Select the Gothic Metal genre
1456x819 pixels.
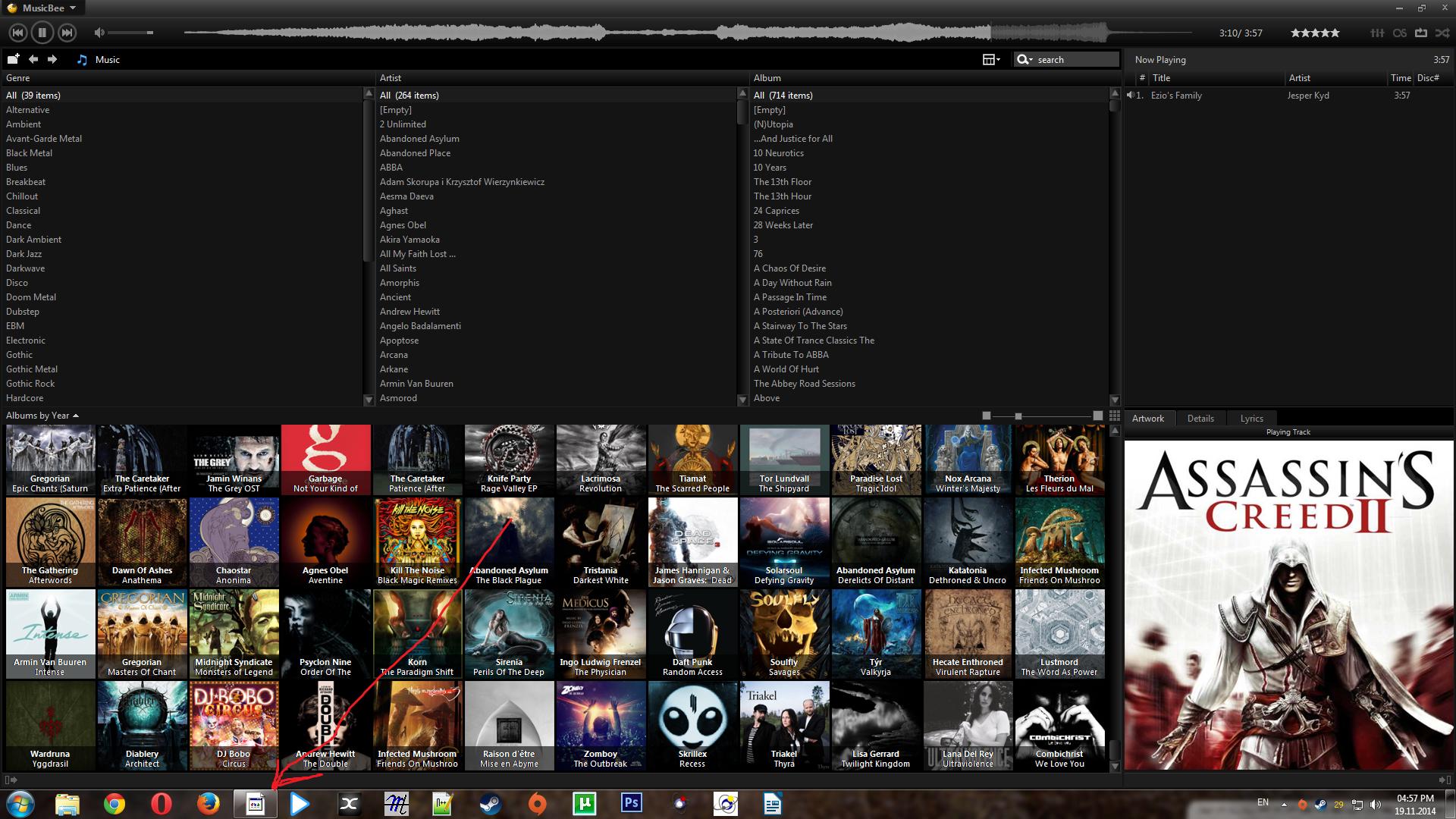click(32, 369)
